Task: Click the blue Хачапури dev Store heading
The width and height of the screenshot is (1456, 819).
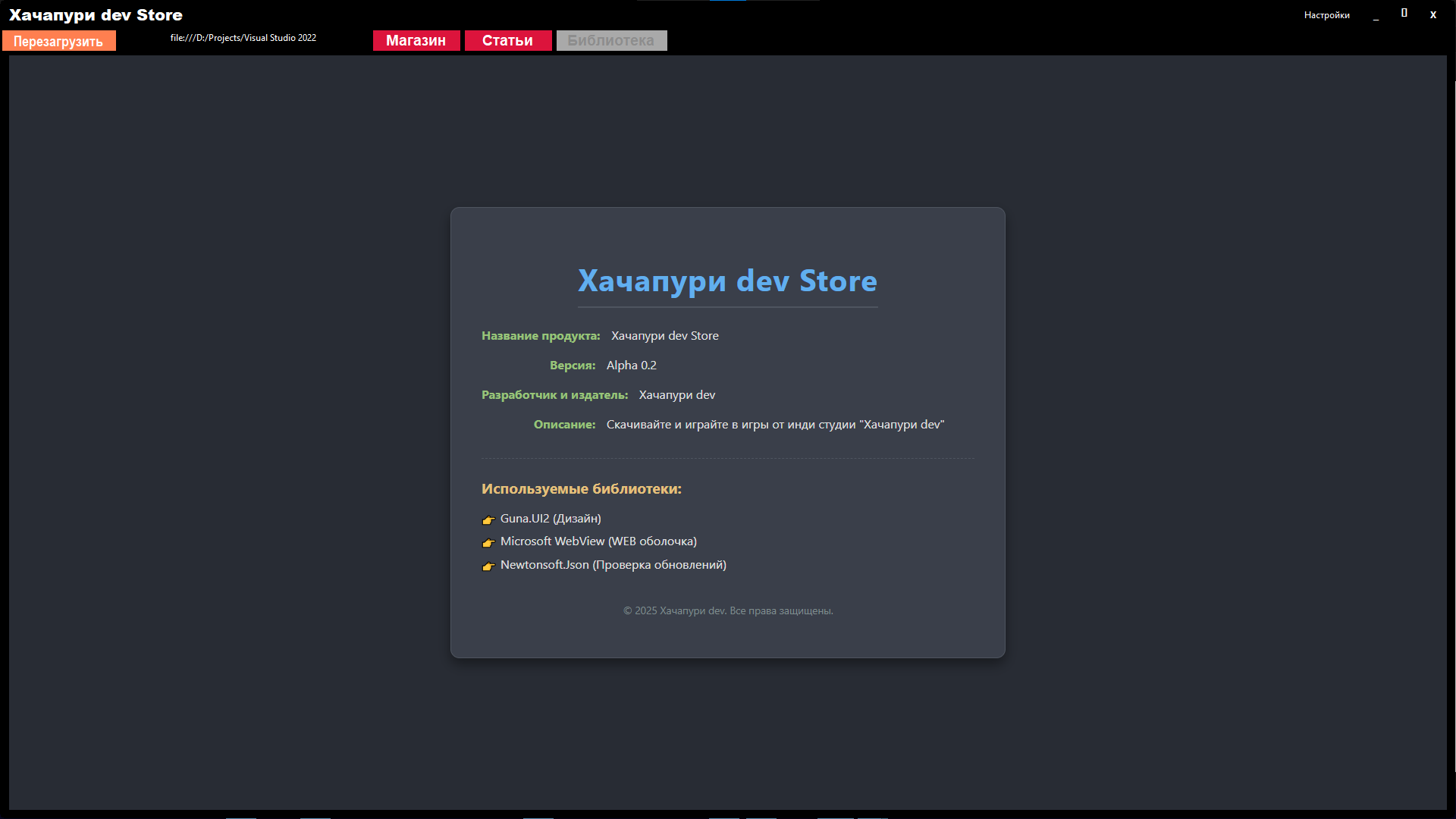Action: click(x=728, y=281)
